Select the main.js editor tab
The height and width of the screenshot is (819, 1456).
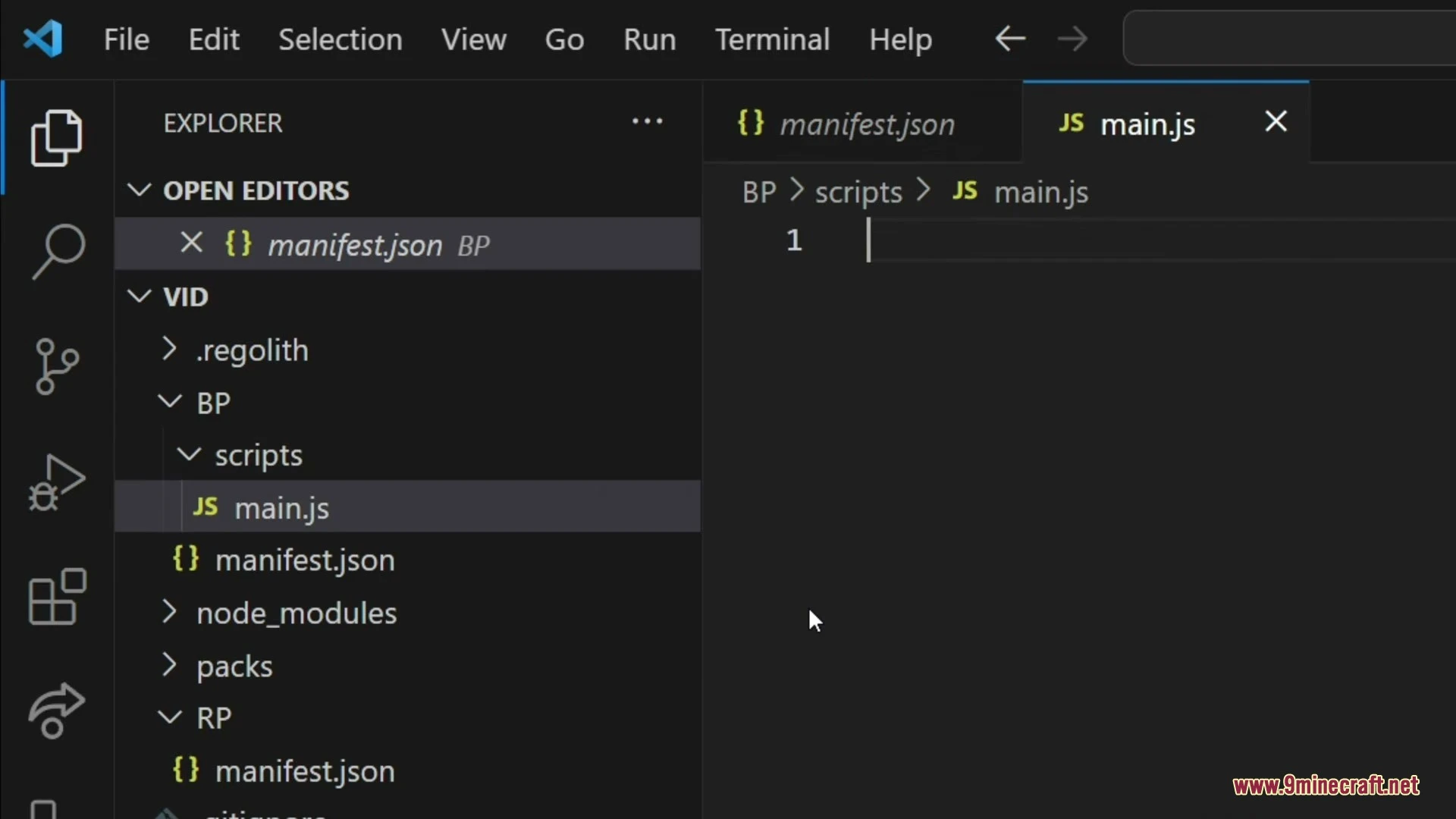pyautogui.click(x=1166, y=123)
